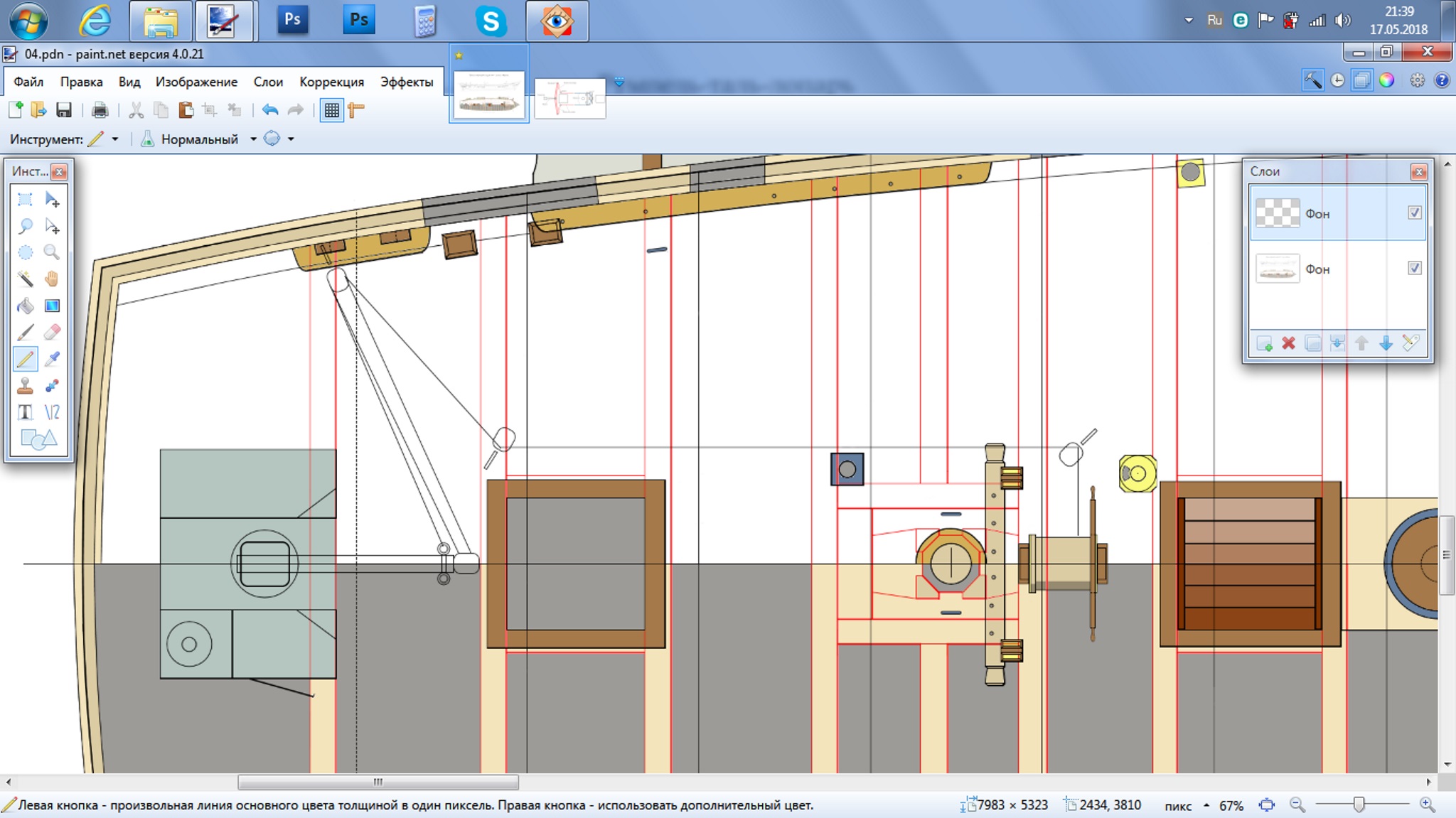The image size is (1456, 818).
Task: Click the zoom slider in status bar
Action: [1359, 804]
